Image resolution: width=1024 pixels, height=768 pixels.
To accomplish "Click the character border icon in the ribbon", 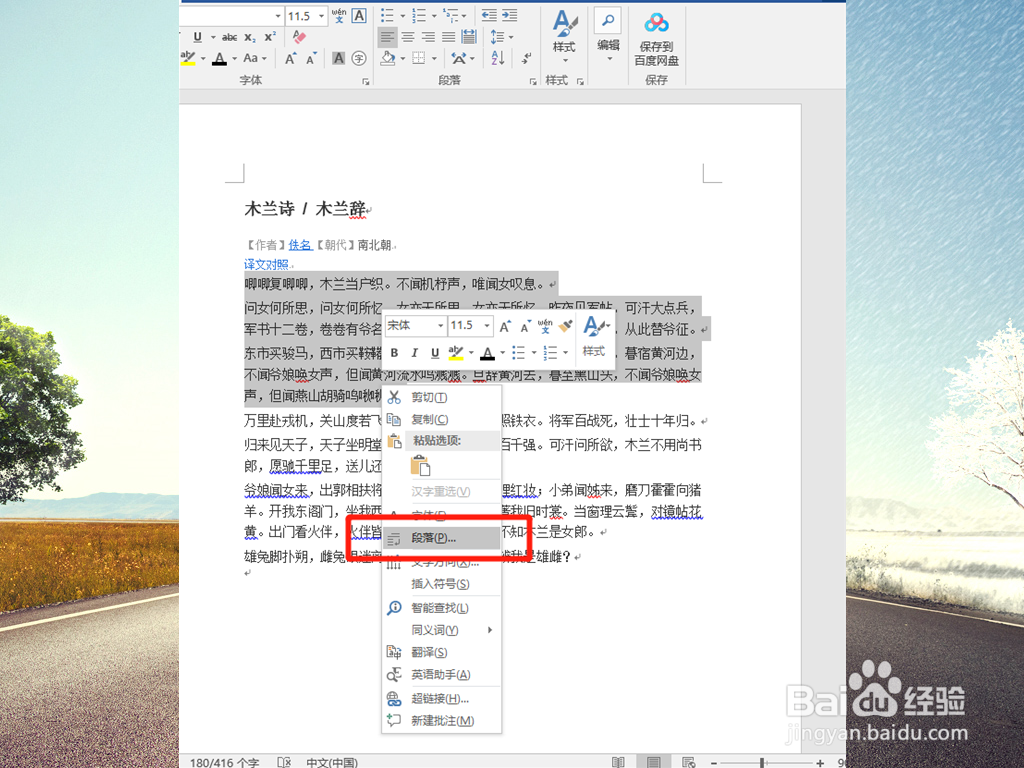I will click(x=359, y=16).
